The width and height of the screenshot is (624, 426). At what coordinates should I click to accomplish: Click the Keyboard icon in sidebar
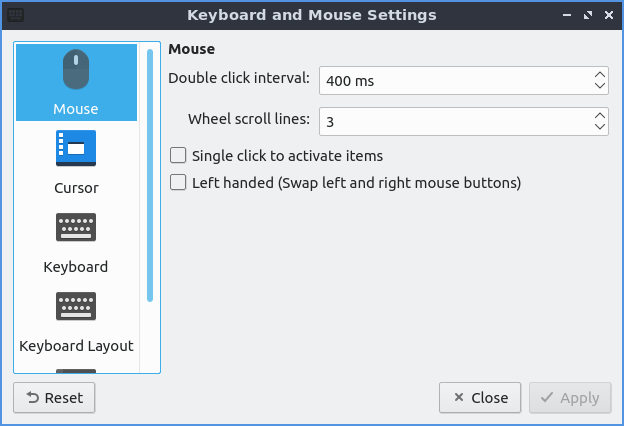click(76, 228)
